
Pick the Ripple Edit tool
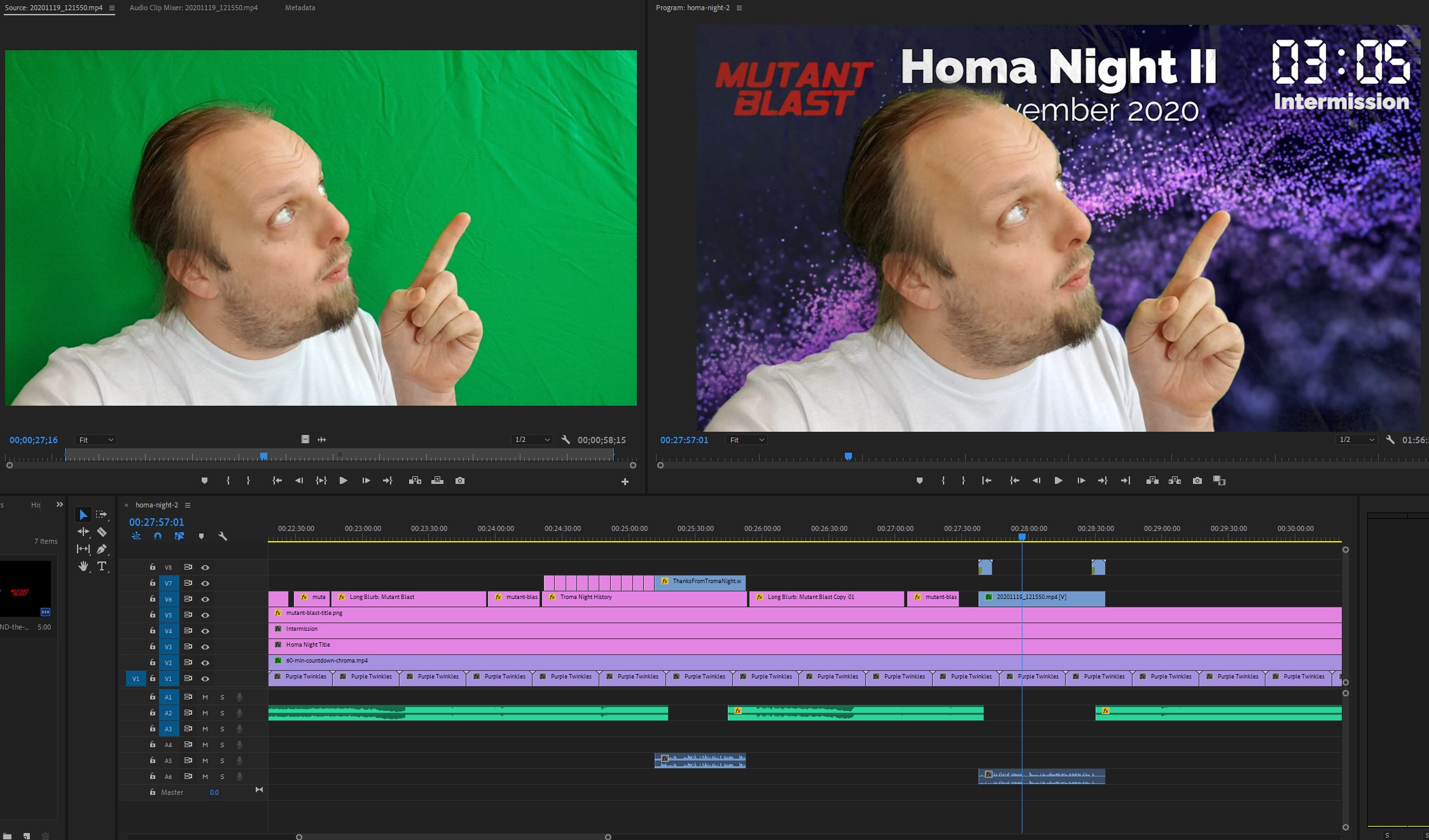click(x=83, y=532)
